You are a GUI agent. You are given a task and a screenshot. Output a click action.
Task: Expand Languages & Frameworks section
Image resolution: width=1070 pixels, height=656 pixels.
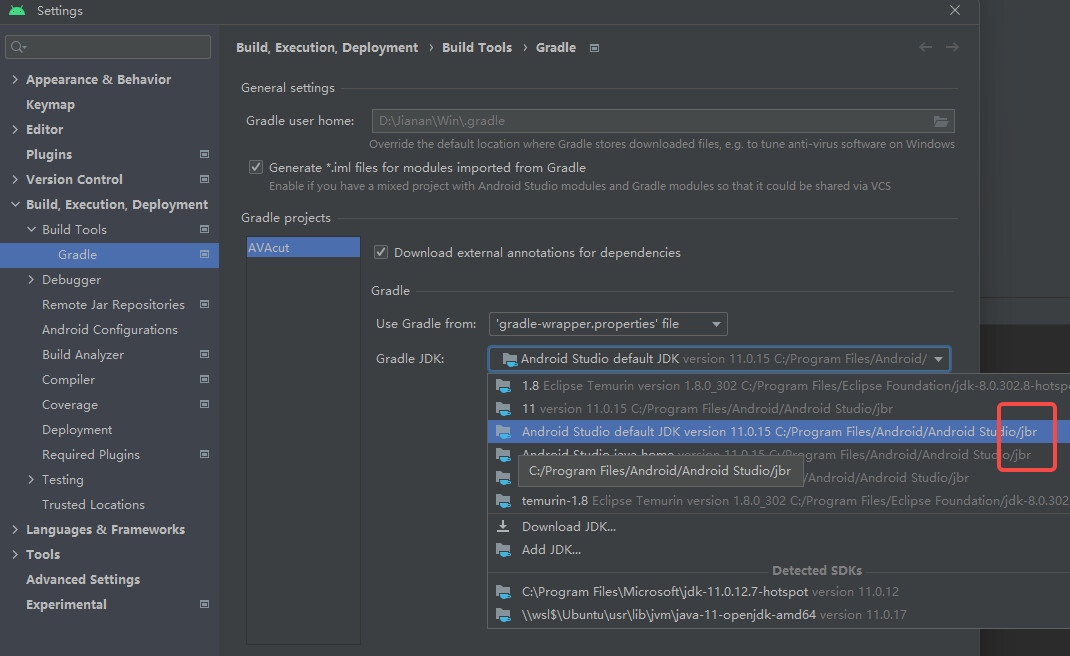[15, 529]
